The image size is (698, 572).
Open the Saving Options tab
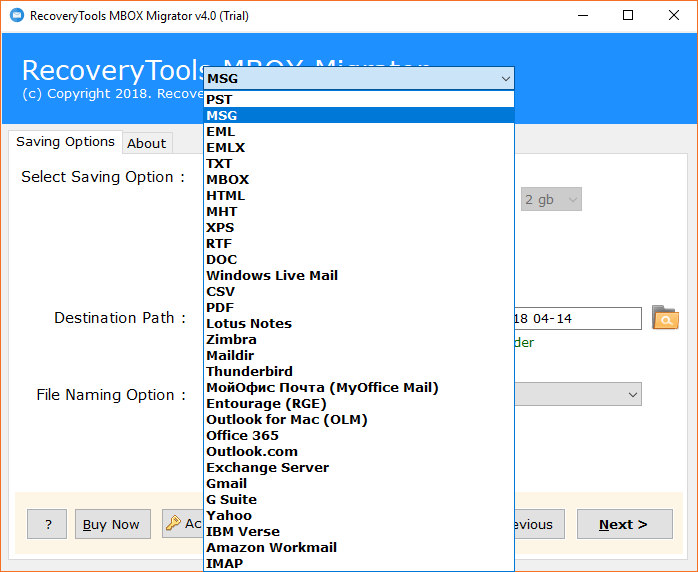coord(65,142)
